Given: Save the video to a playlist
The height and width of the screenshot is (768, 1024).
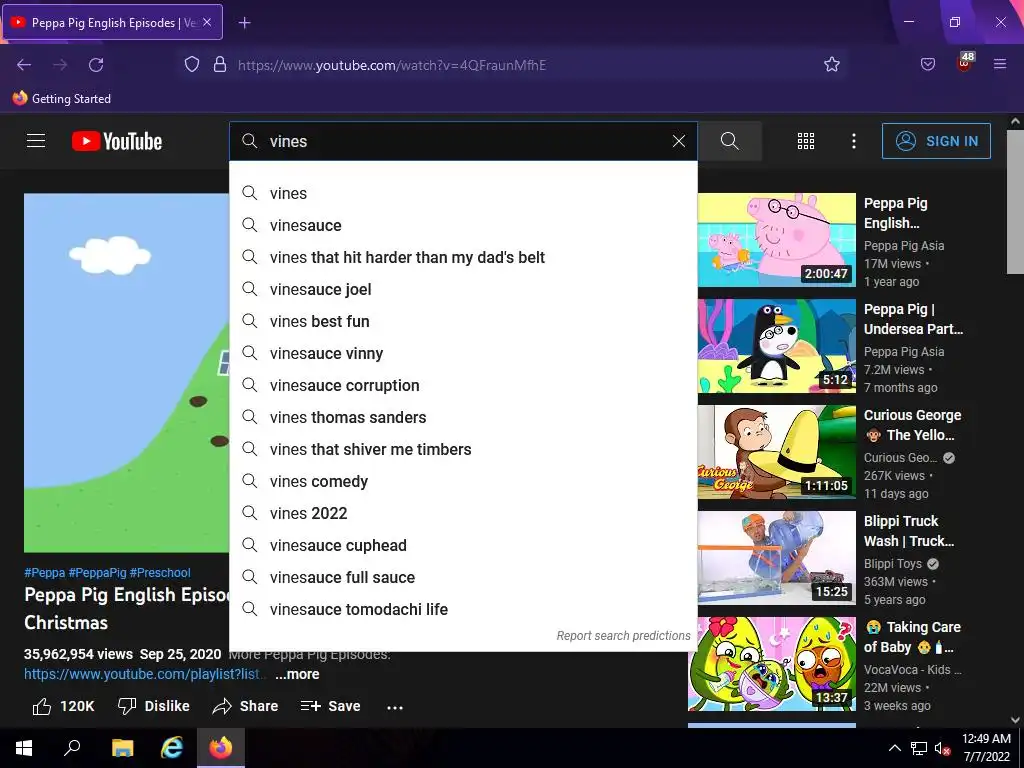Looking at the screenshot, I should pyautogui.click(x=330, y=706).
